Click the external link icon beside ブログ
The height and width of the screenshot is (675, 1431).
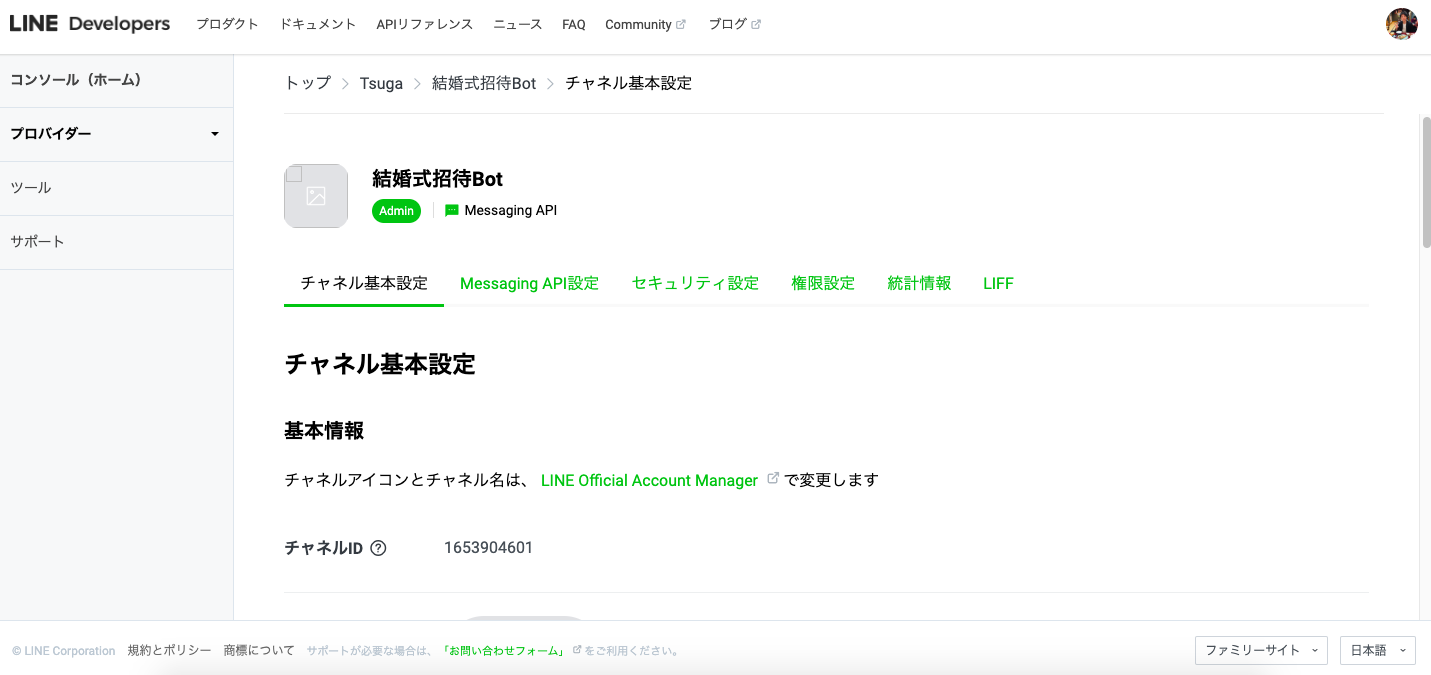[x=757, y=22]
